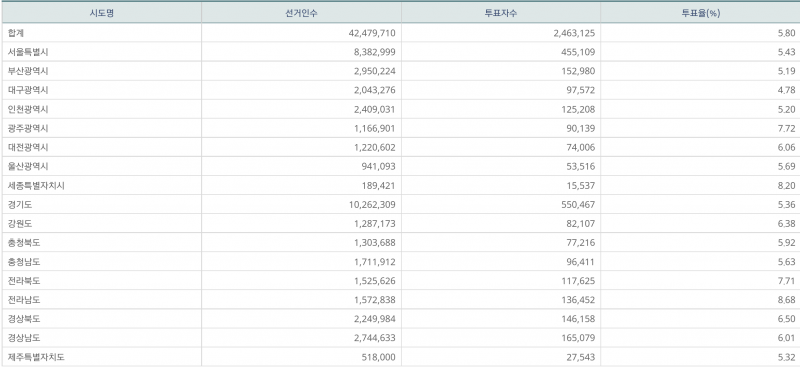Click the 선거인수 column header
This screenshot has height=367, width=800.
coord(302,13)
